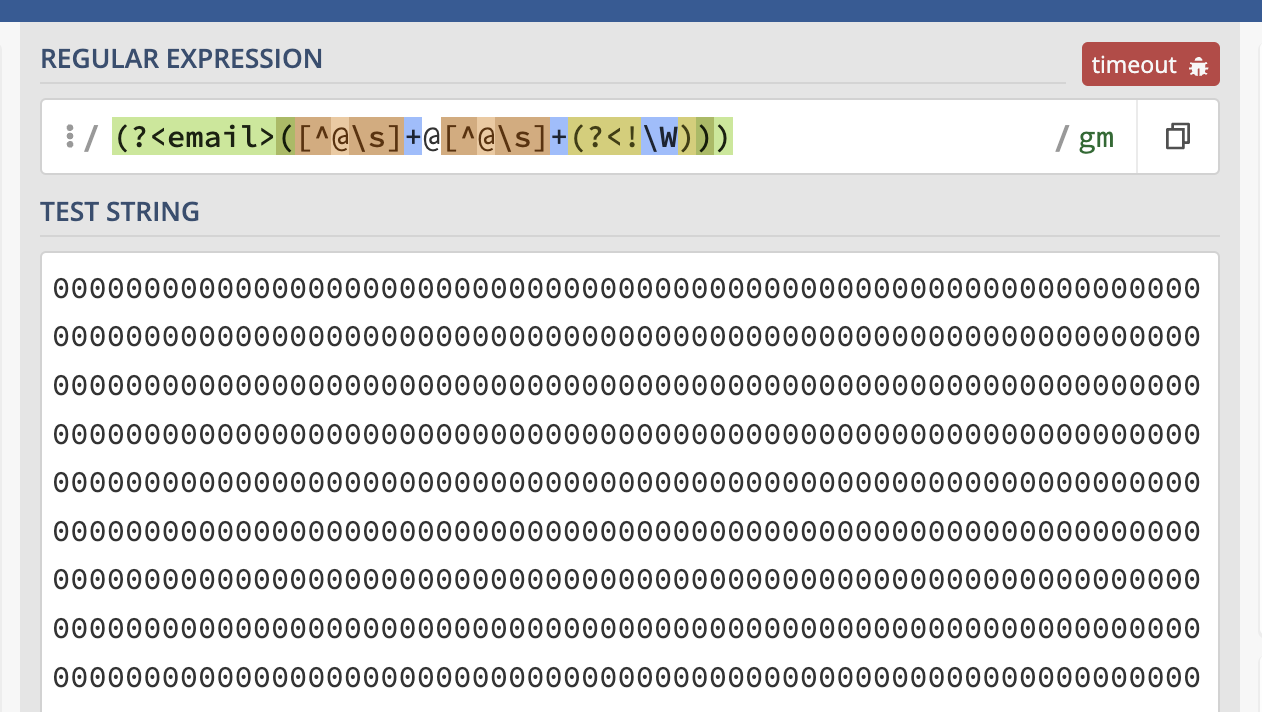The width and height of the screenshot is (1262, 712).
Task: Click the REGULAR EXPRESSION section heading
Action: coord(181,59)
